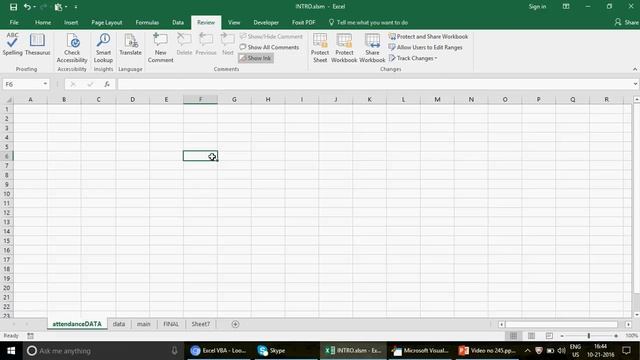Screen dimensions: 640x360
Task: Switch to the Developer tab
Action: (266, 22)
